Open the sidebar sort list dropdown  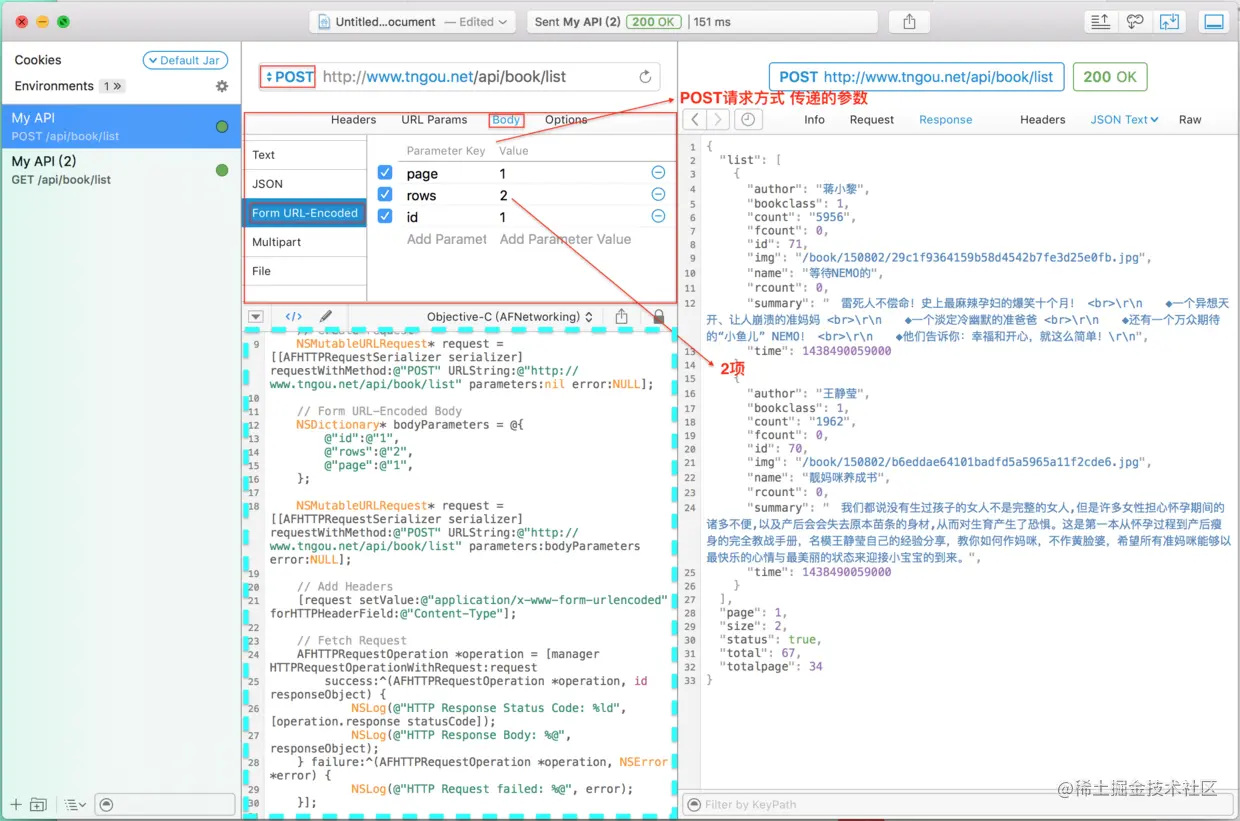(x=75, y=804)
